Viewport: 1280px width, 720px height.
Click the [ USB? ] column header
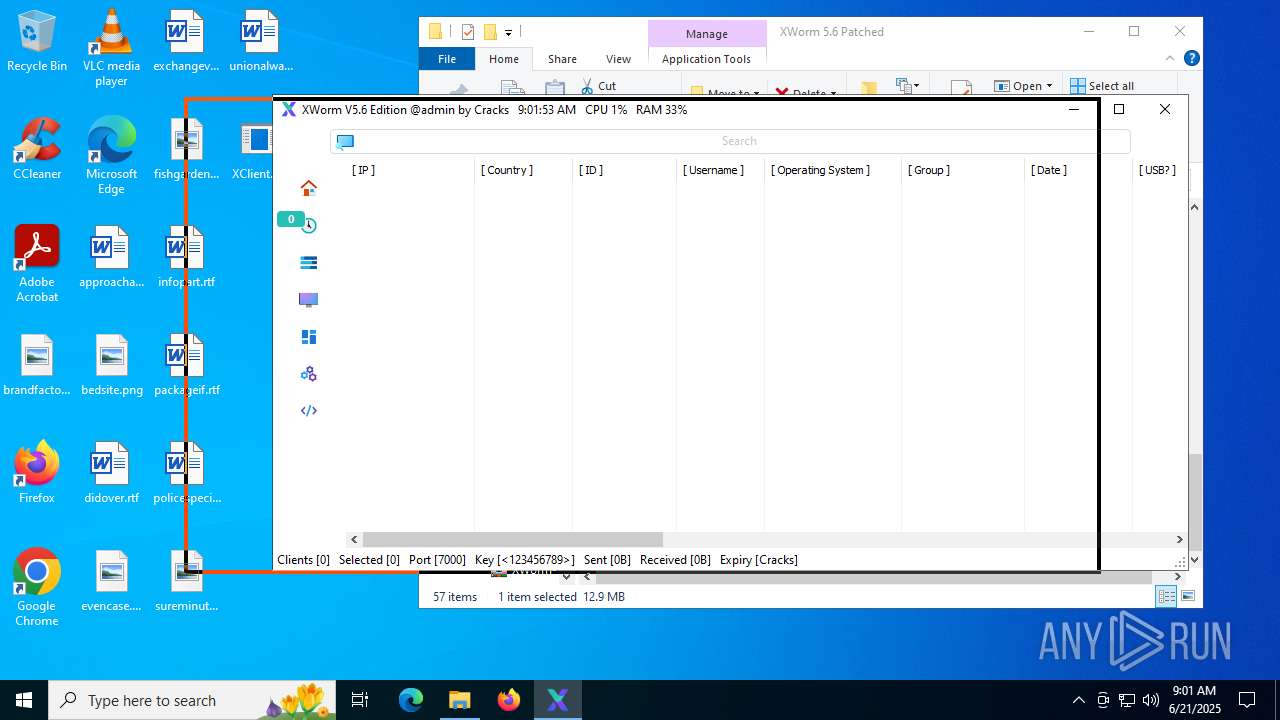[x=1157, y=170]
